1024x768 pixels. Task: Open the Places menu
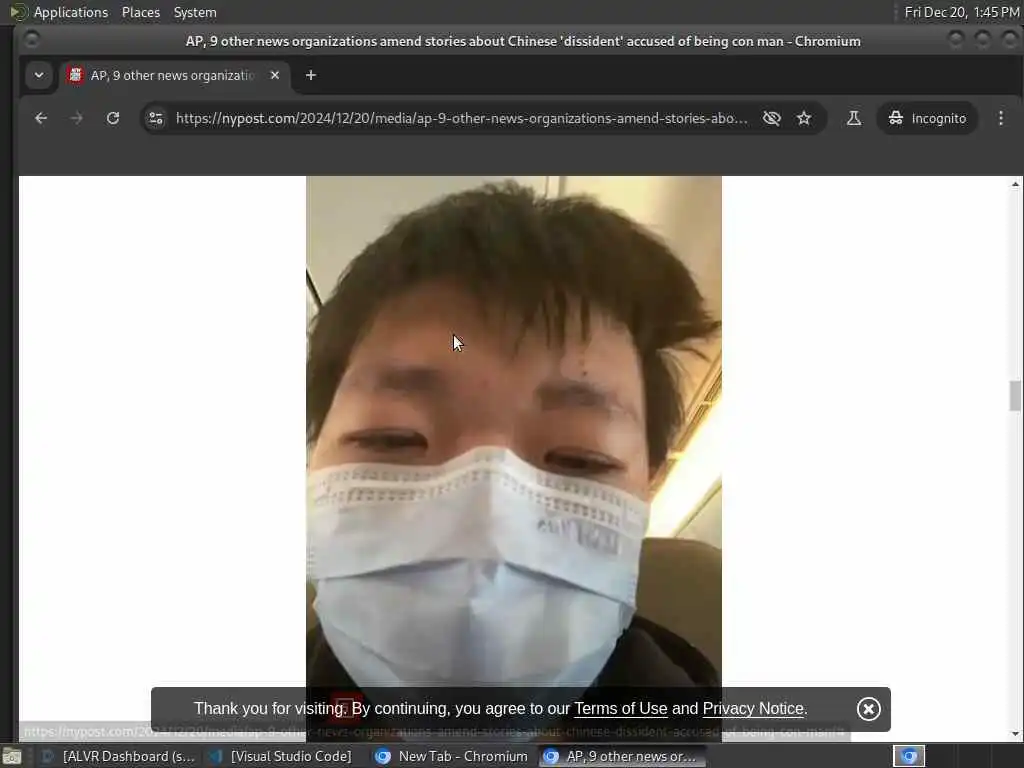pyautogui.click(x=140, y=12)
